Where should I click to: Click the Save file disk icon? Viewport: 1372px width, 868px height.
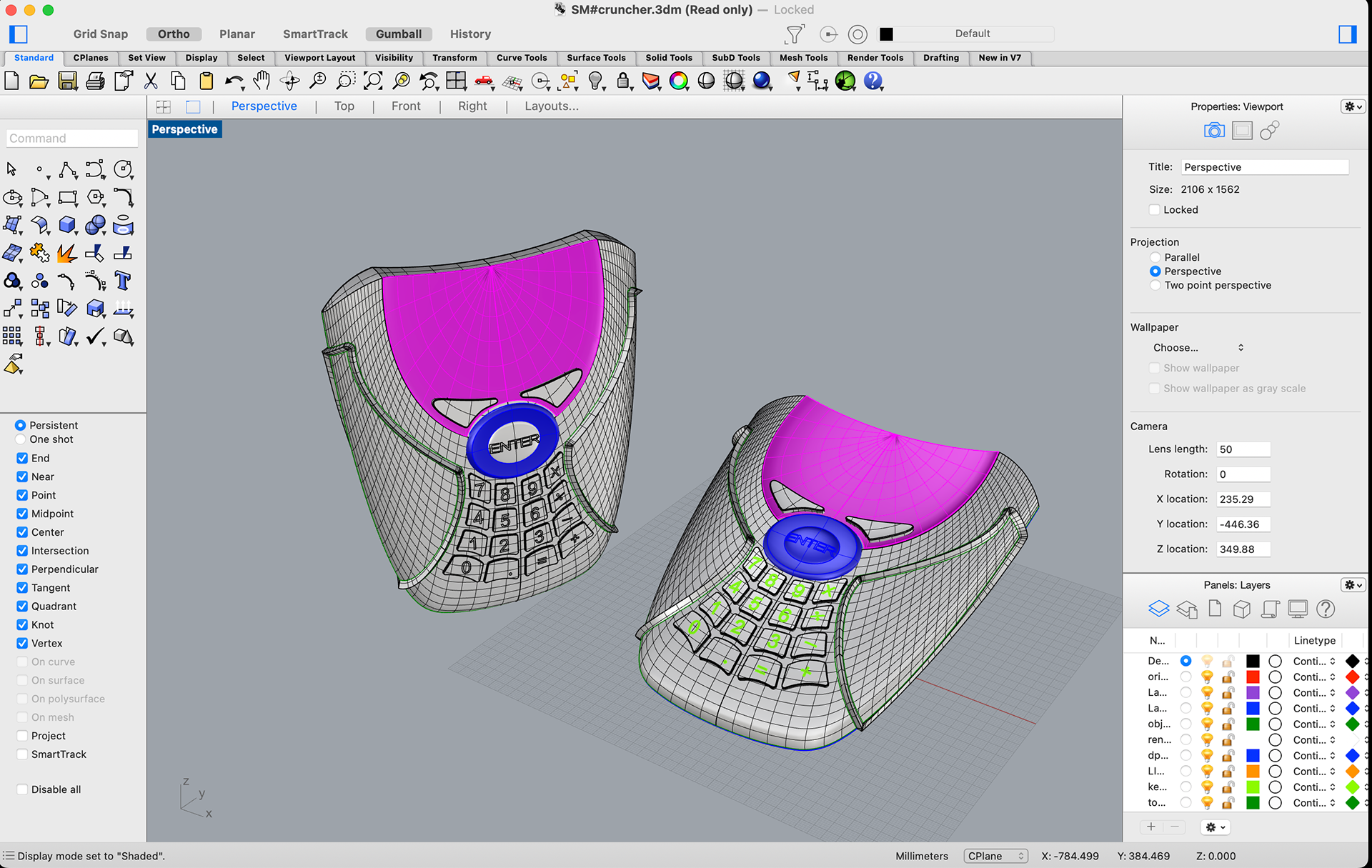67,81
